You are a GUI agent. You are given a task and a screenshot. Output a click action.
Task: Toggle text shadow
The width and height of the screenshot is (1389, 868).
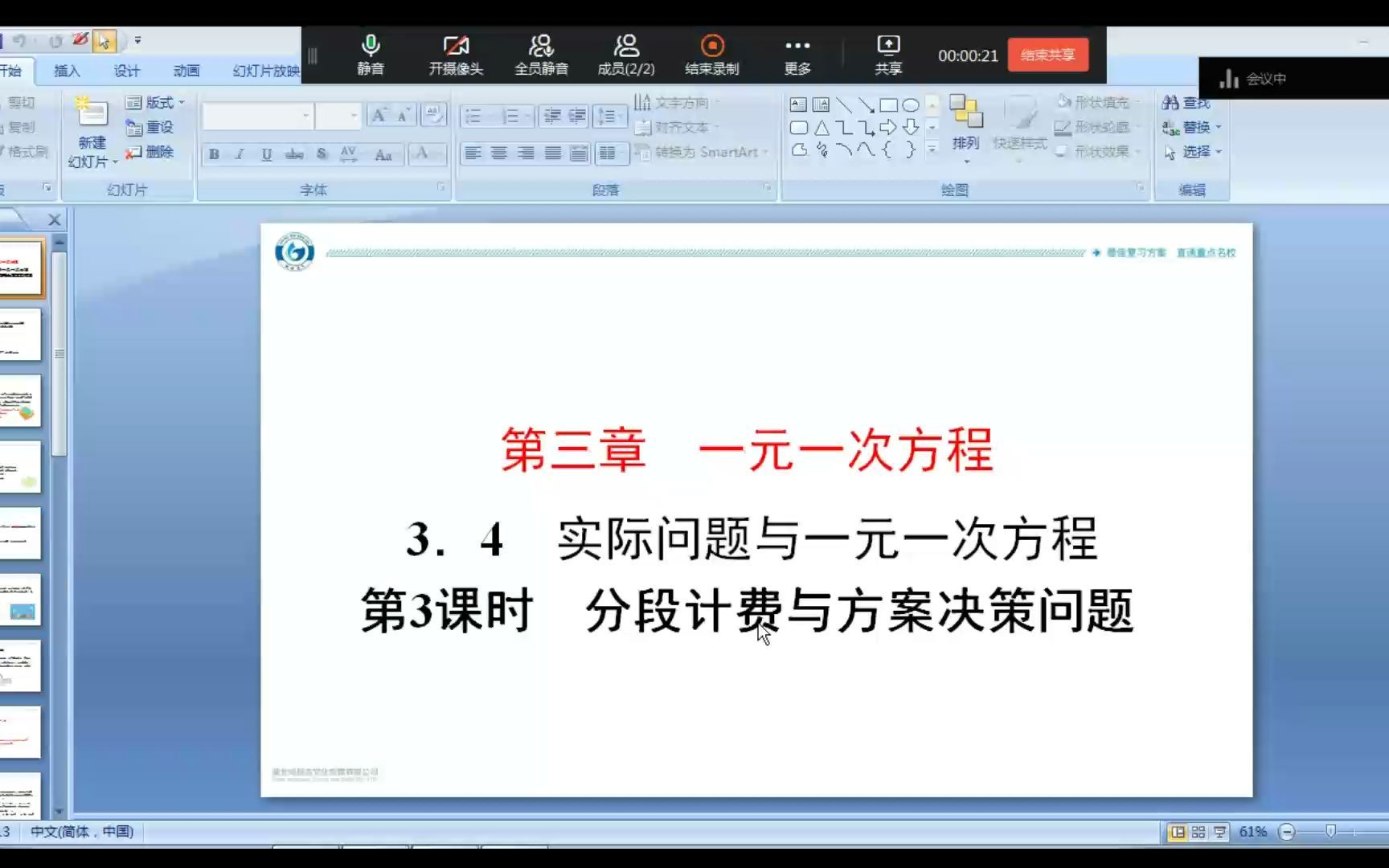(322, 154)
